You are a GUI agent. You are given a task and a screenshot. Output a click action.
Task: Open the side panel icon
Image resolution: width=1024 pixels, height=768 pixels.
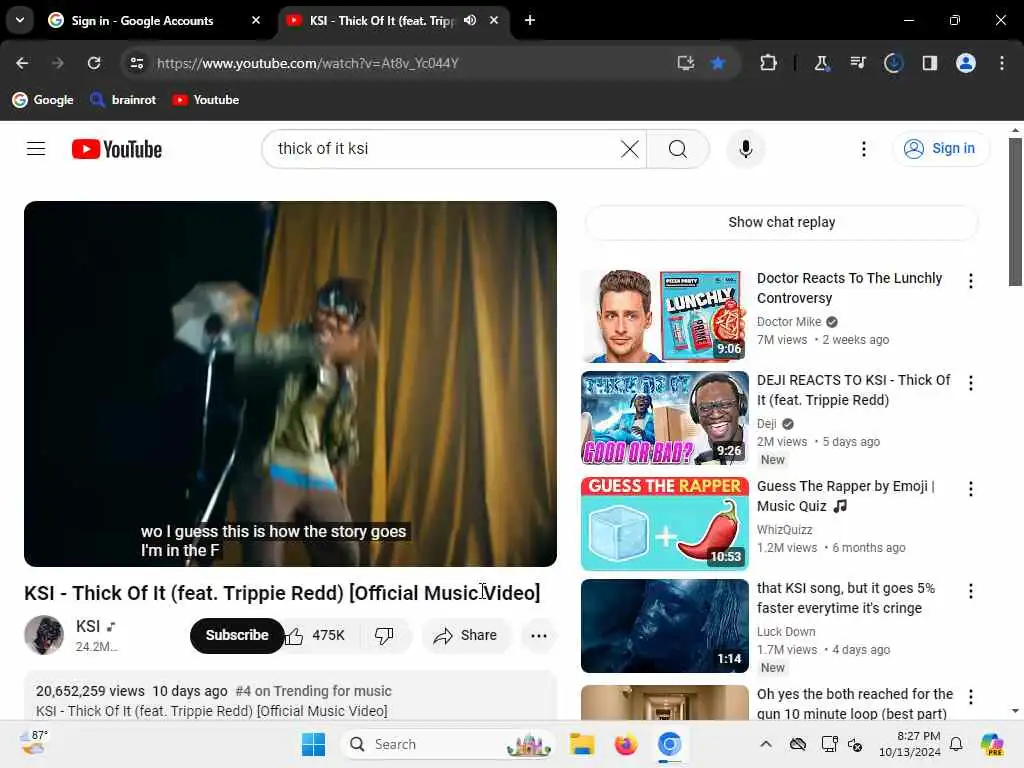(929, 63)
